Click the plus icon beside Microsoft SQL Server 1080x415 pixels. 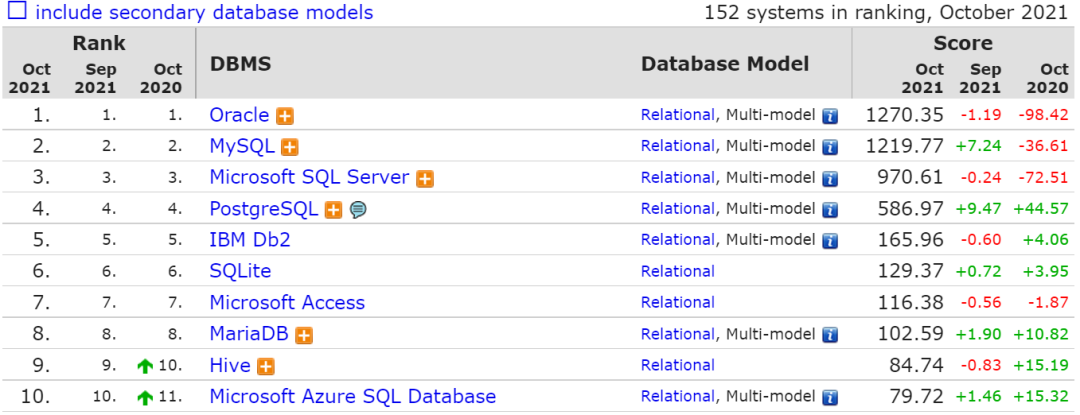(x=425, y=179)
